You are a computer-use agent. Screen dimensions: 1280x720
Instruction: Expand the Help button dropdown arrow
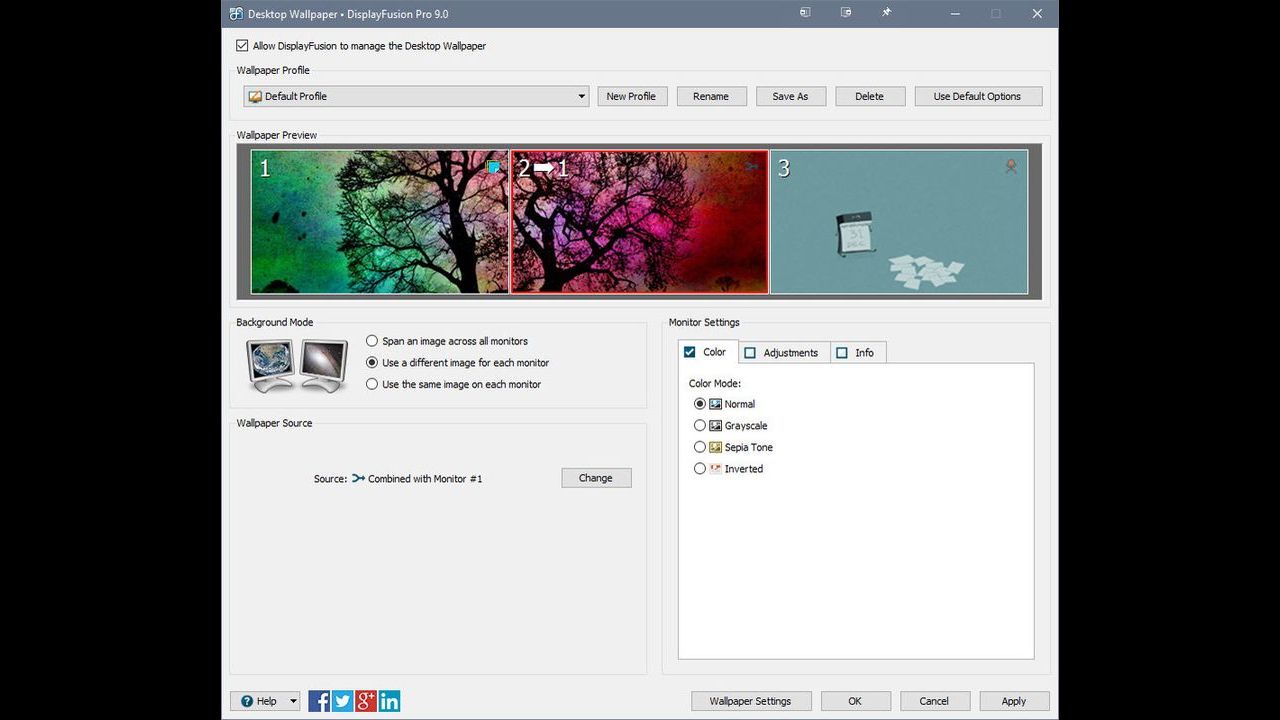tap(293, 701)
